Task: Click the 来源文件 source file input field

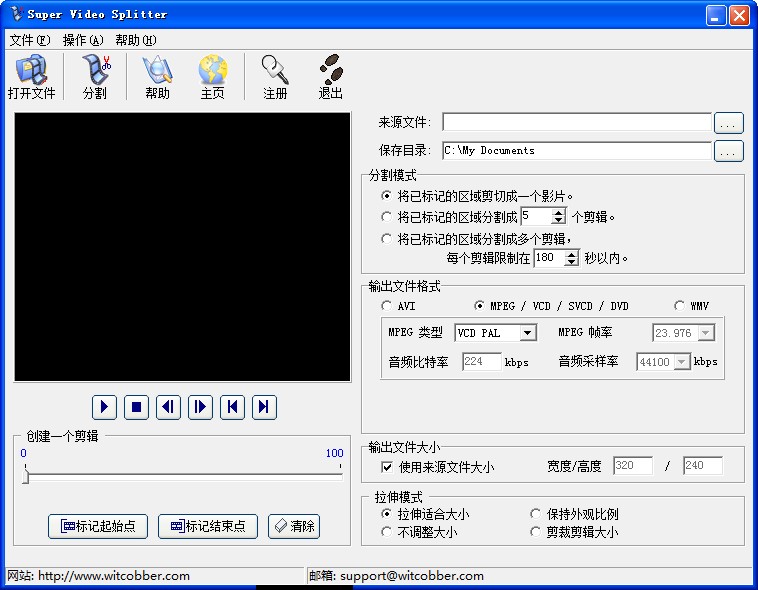Action: click(x=576, y=123)
